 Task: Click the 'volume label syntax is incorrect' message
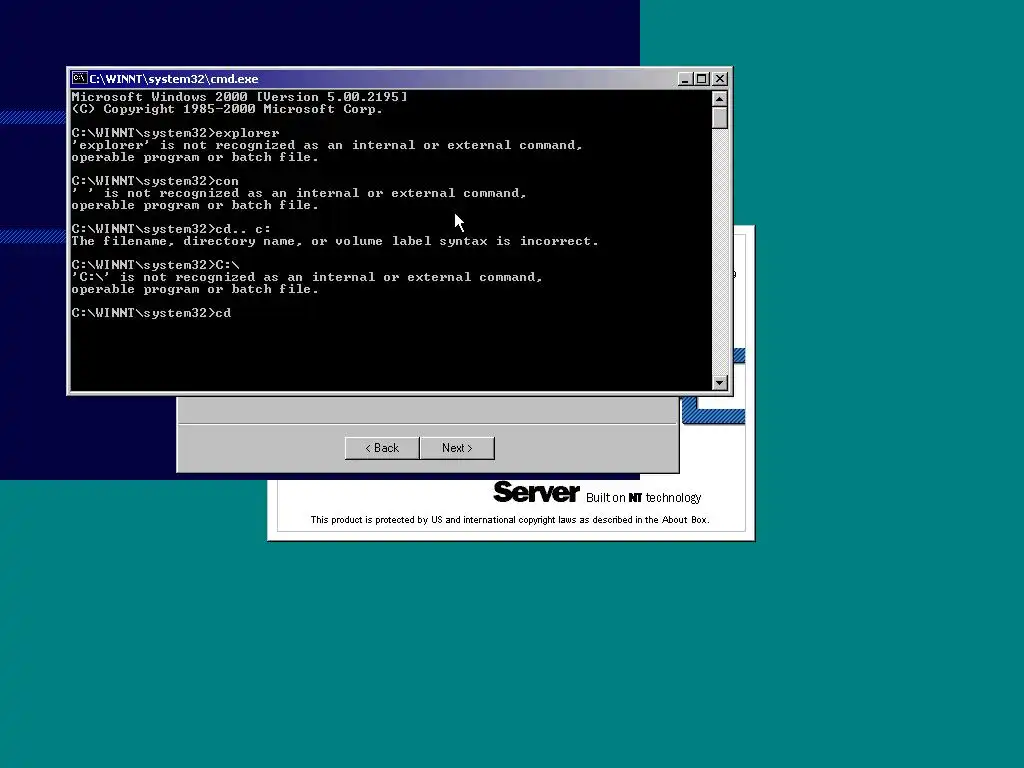pos(335,241)
